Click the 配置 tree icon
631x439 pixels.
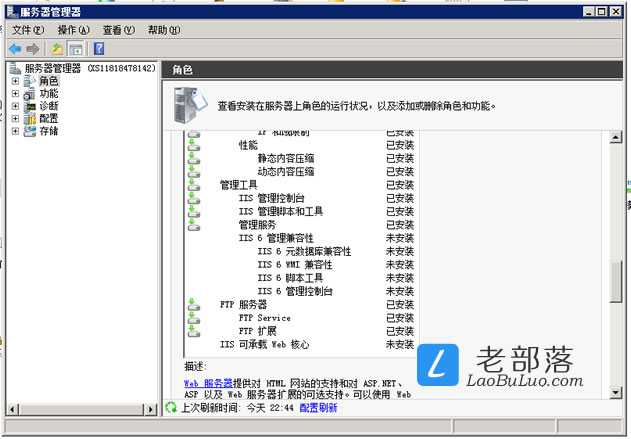pyautogui.click(x=29, y=119)
